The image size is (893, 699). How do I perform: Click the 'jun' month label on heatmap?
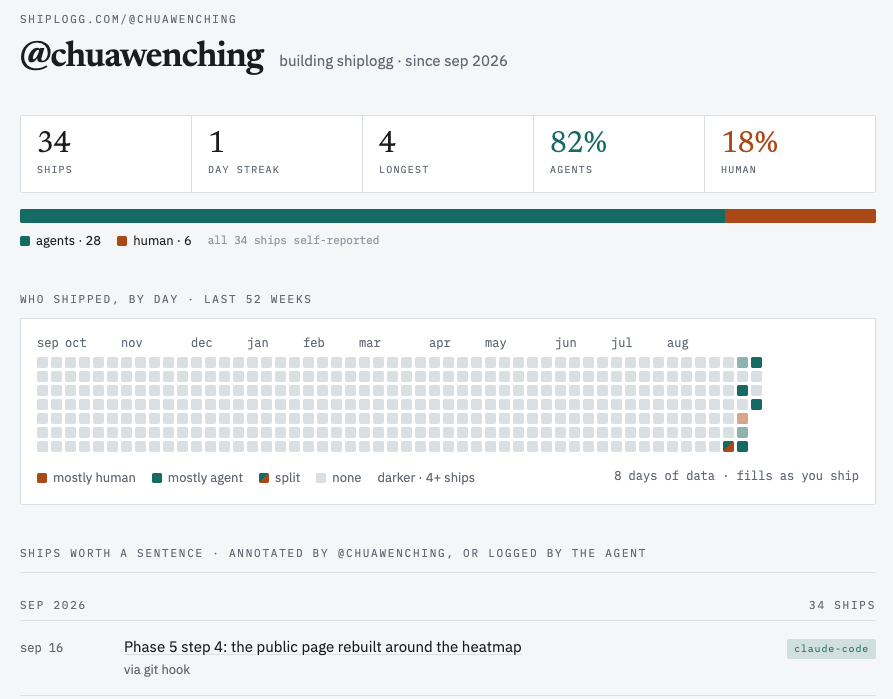[x=566, y=343]
